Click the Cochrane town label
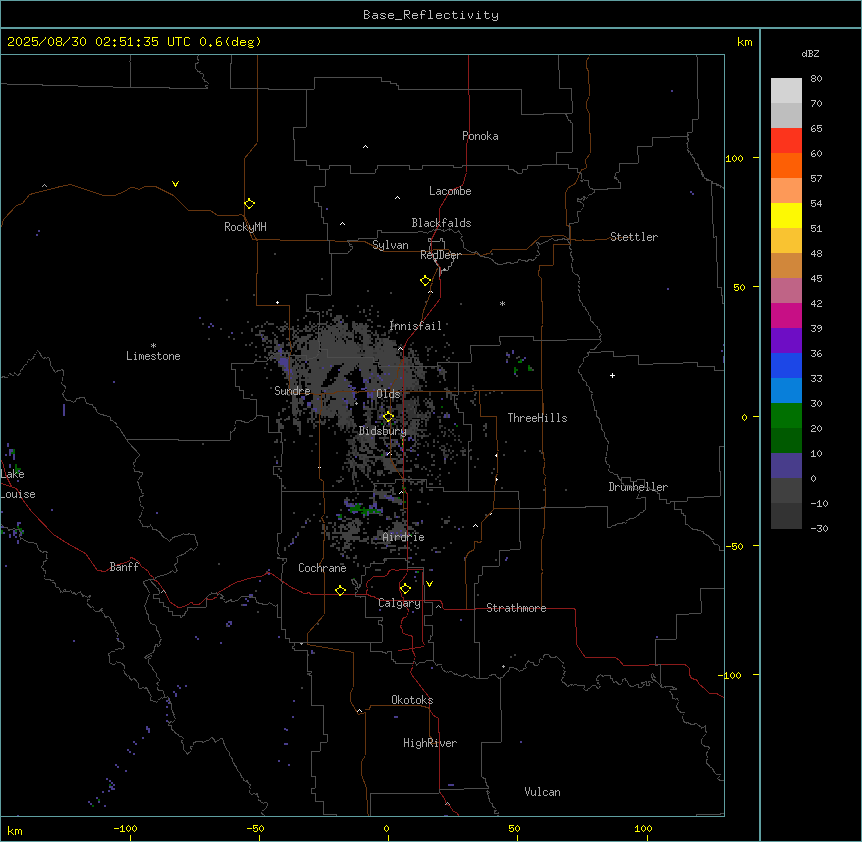Screen dimensions: 862x842 click(322, 568)
